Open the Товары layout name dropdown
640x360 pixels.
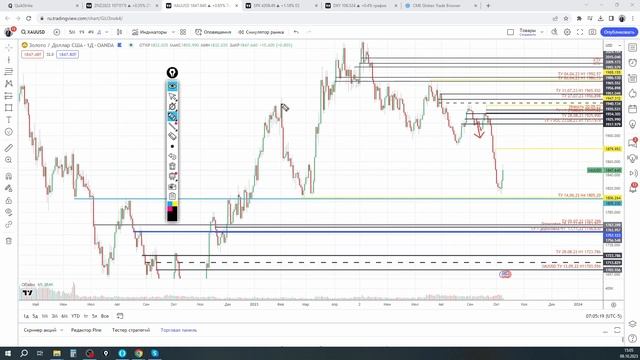pos(531,32)
